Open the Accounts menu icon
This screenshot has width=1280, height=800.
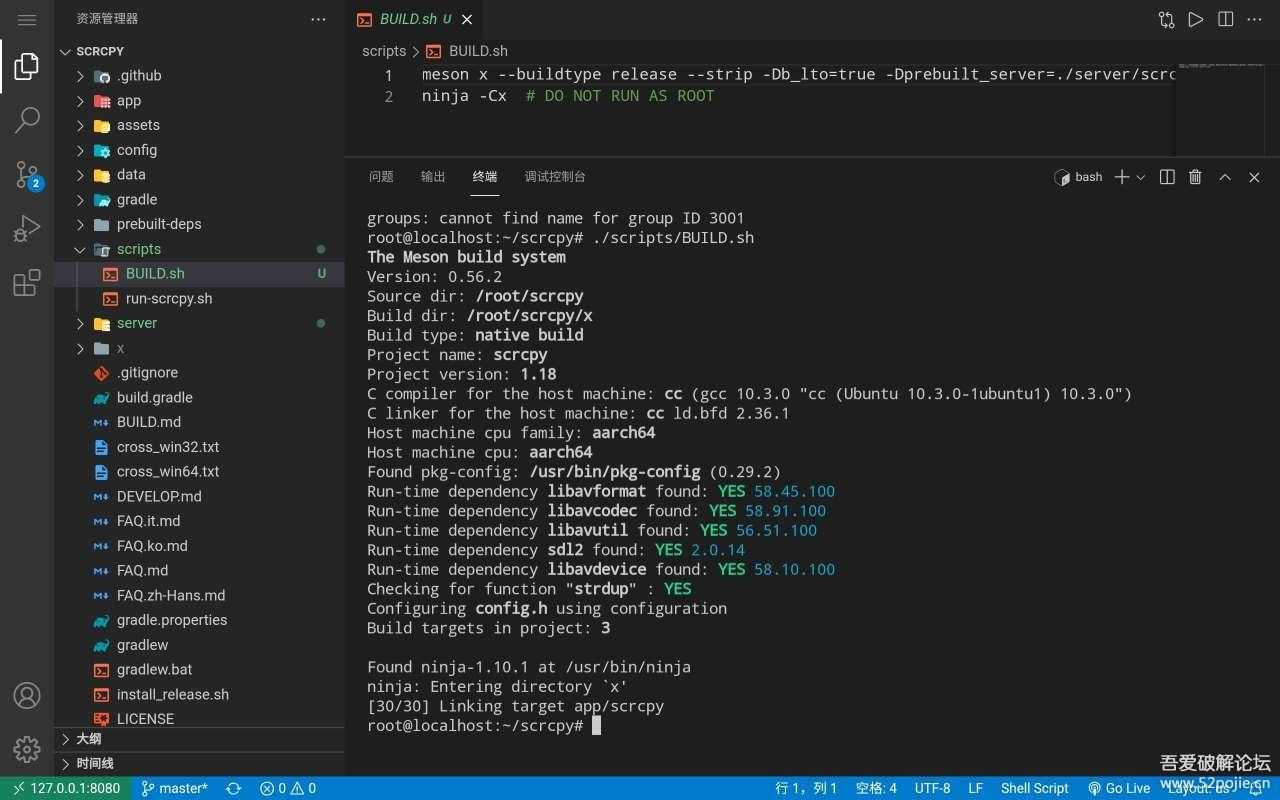tap(27, 695)
